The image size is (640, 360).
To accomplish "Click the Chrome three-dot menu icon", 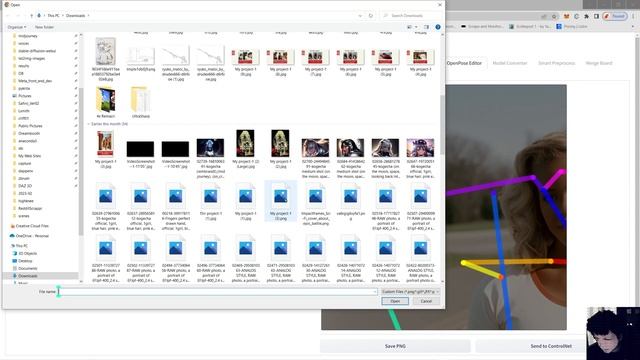I will (x=633, y=16).
